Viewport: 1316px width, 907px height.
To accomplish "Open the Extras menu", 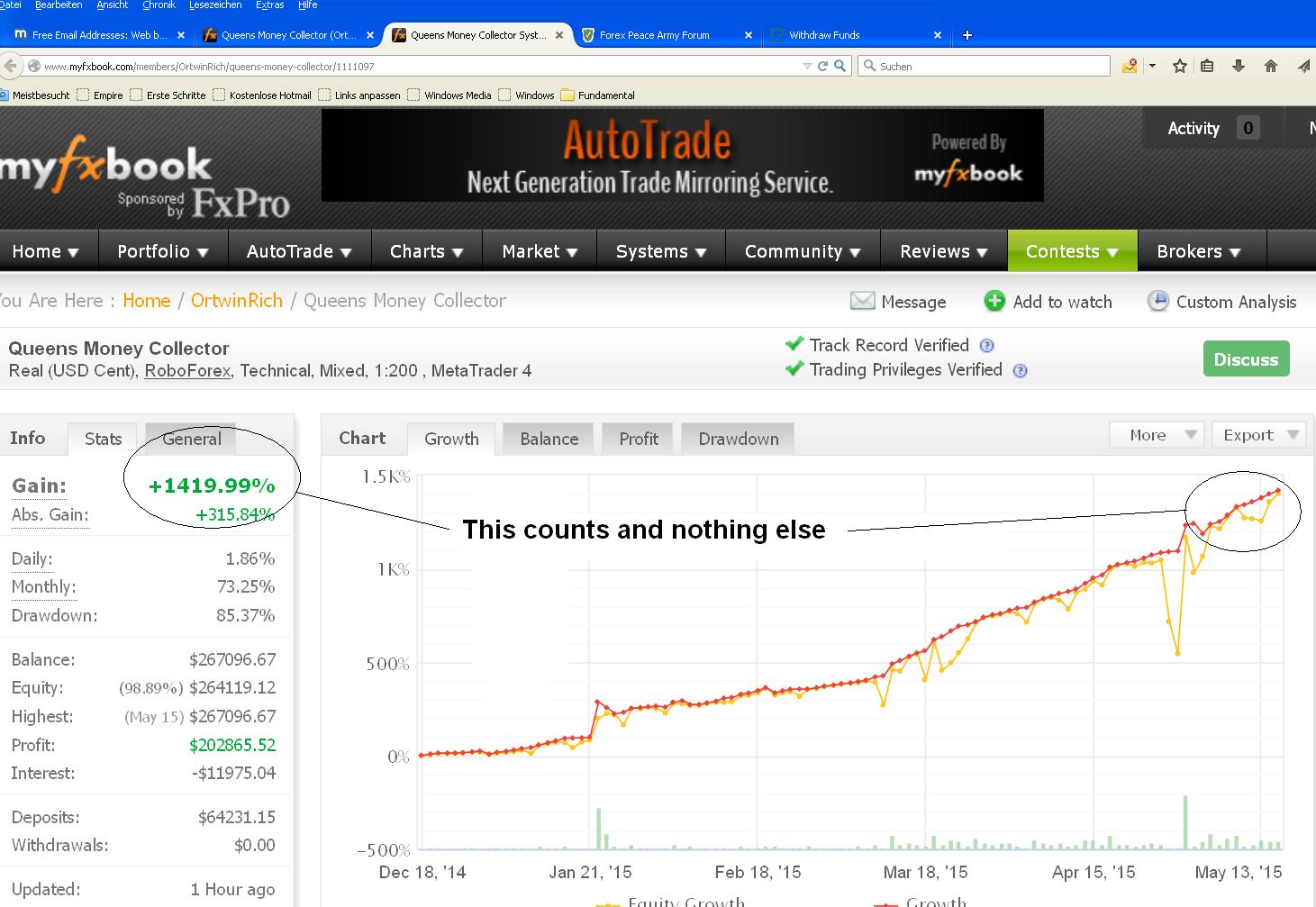I will (270, 5).
